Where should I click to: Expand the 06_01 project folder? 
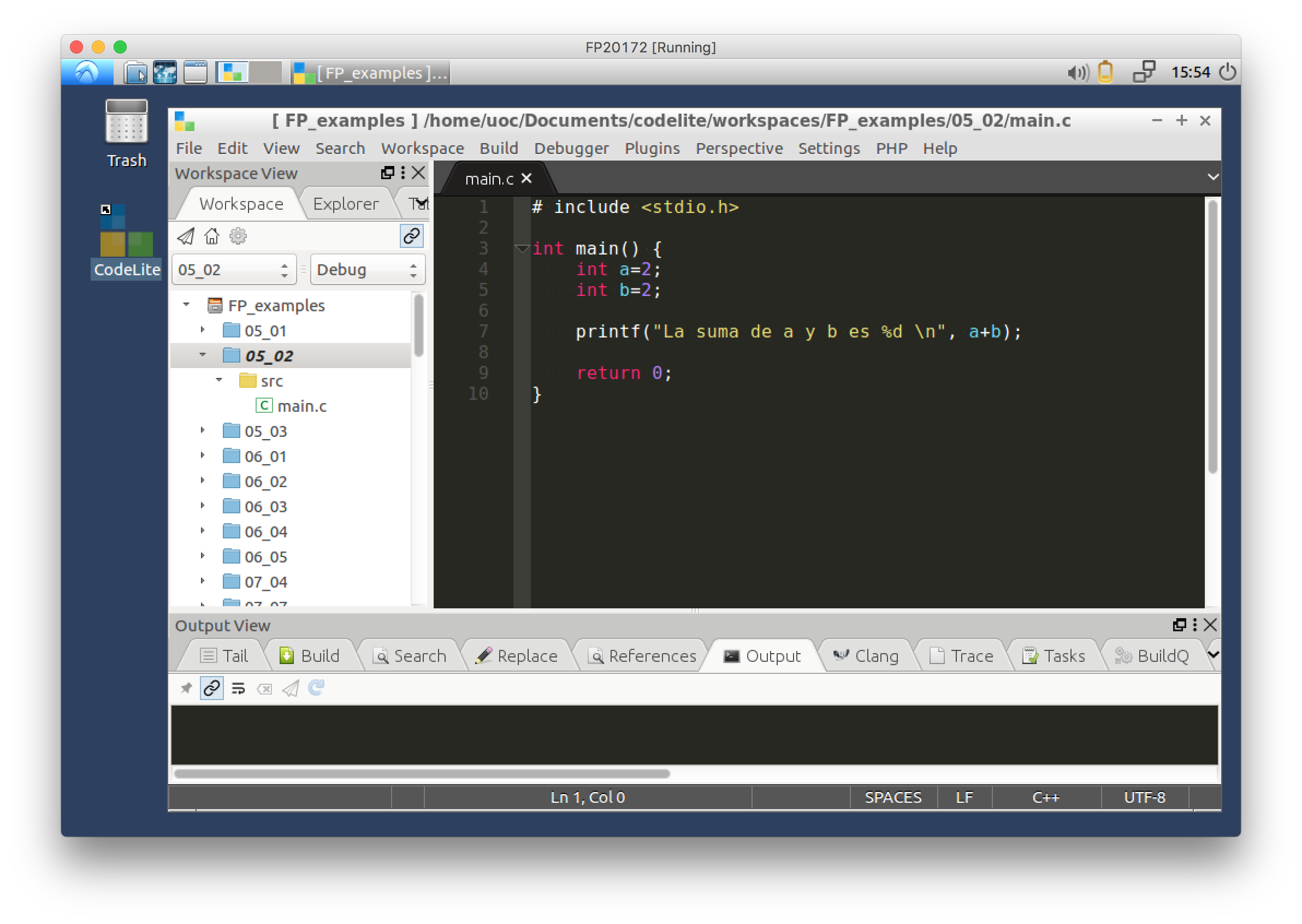coord(203,455)
